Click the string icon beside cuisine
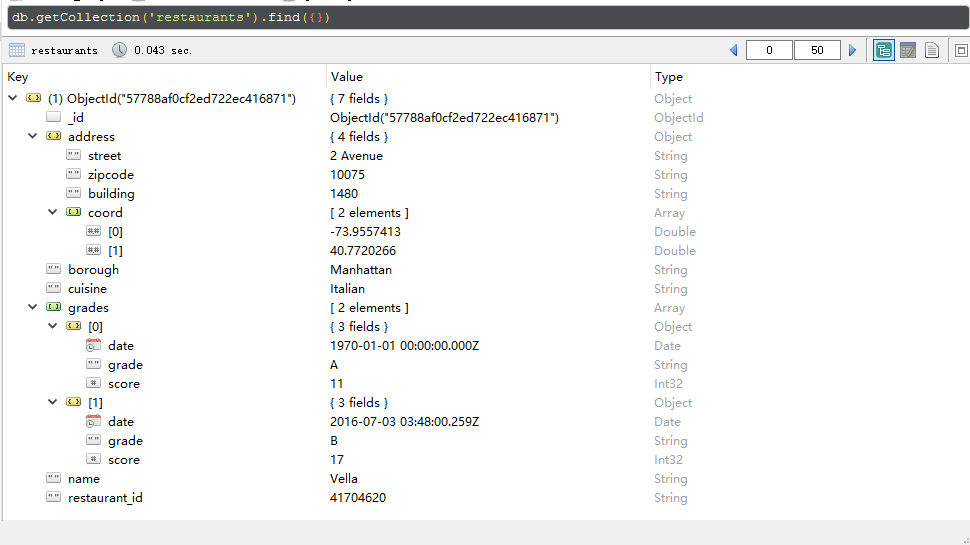Image resolution: width=970 pixels, height=545 pixels. click(54, 288)
